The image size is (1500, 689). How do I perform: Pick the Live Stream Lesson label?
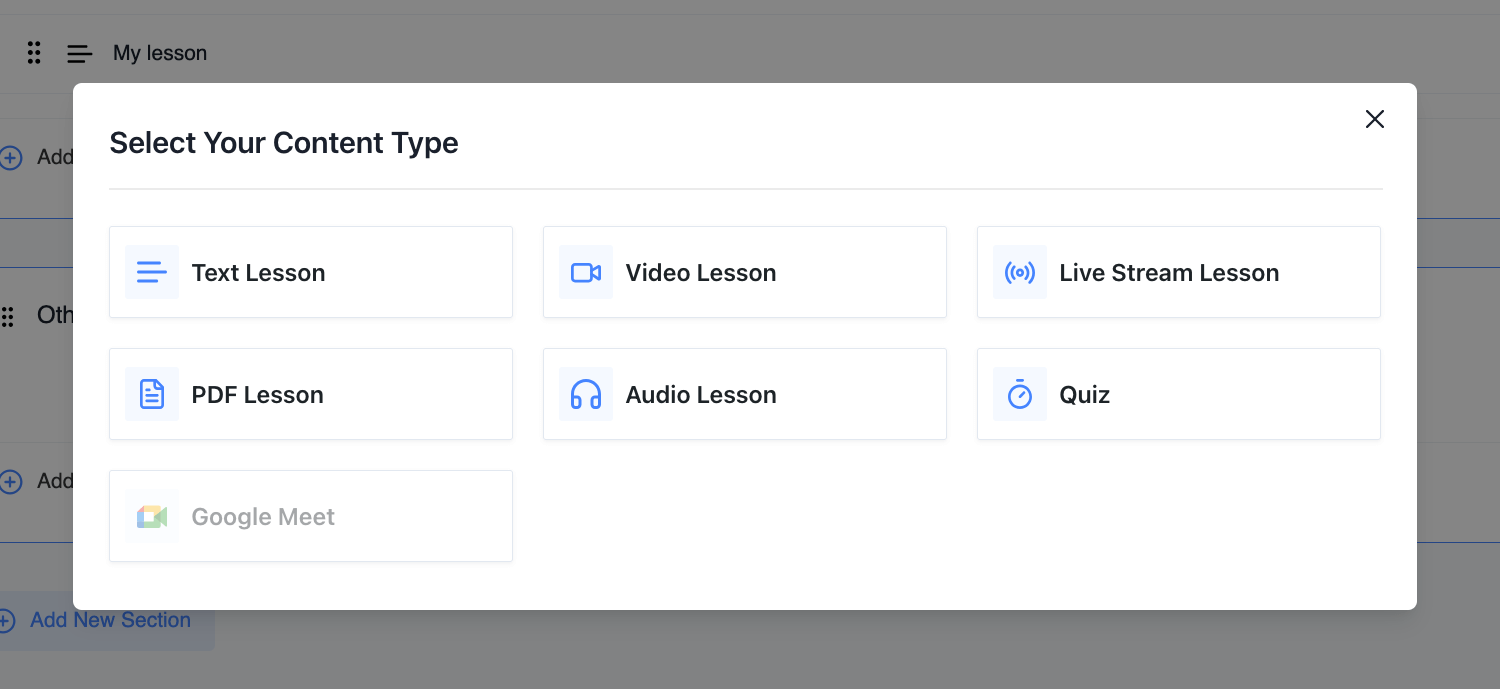1169,273
